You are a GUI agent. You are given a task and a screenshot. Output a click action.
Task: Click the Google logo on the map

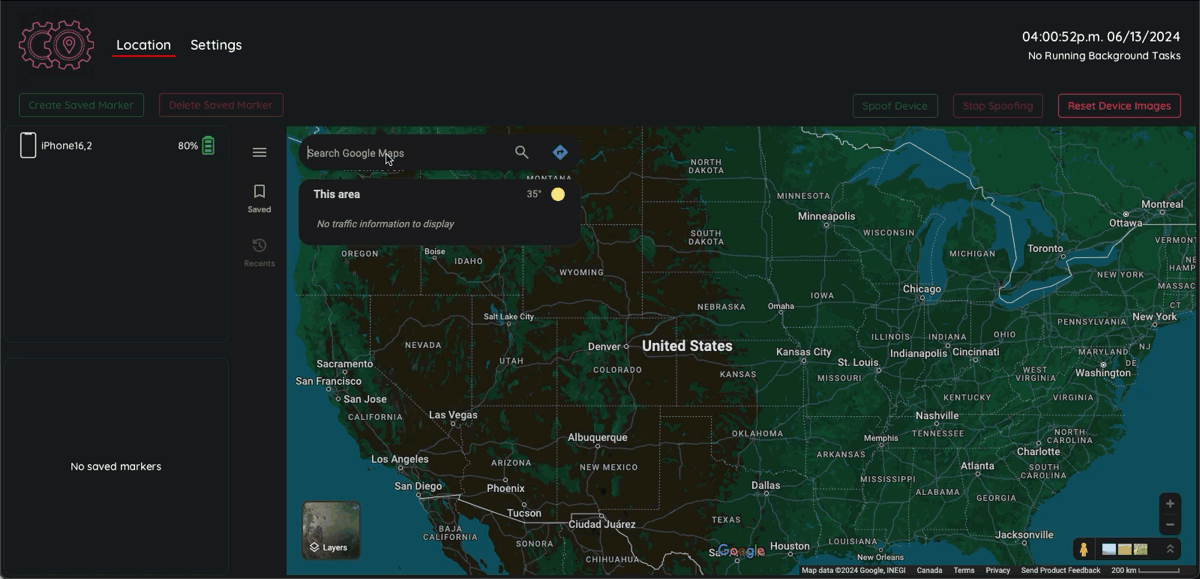(x=741, y=551)
